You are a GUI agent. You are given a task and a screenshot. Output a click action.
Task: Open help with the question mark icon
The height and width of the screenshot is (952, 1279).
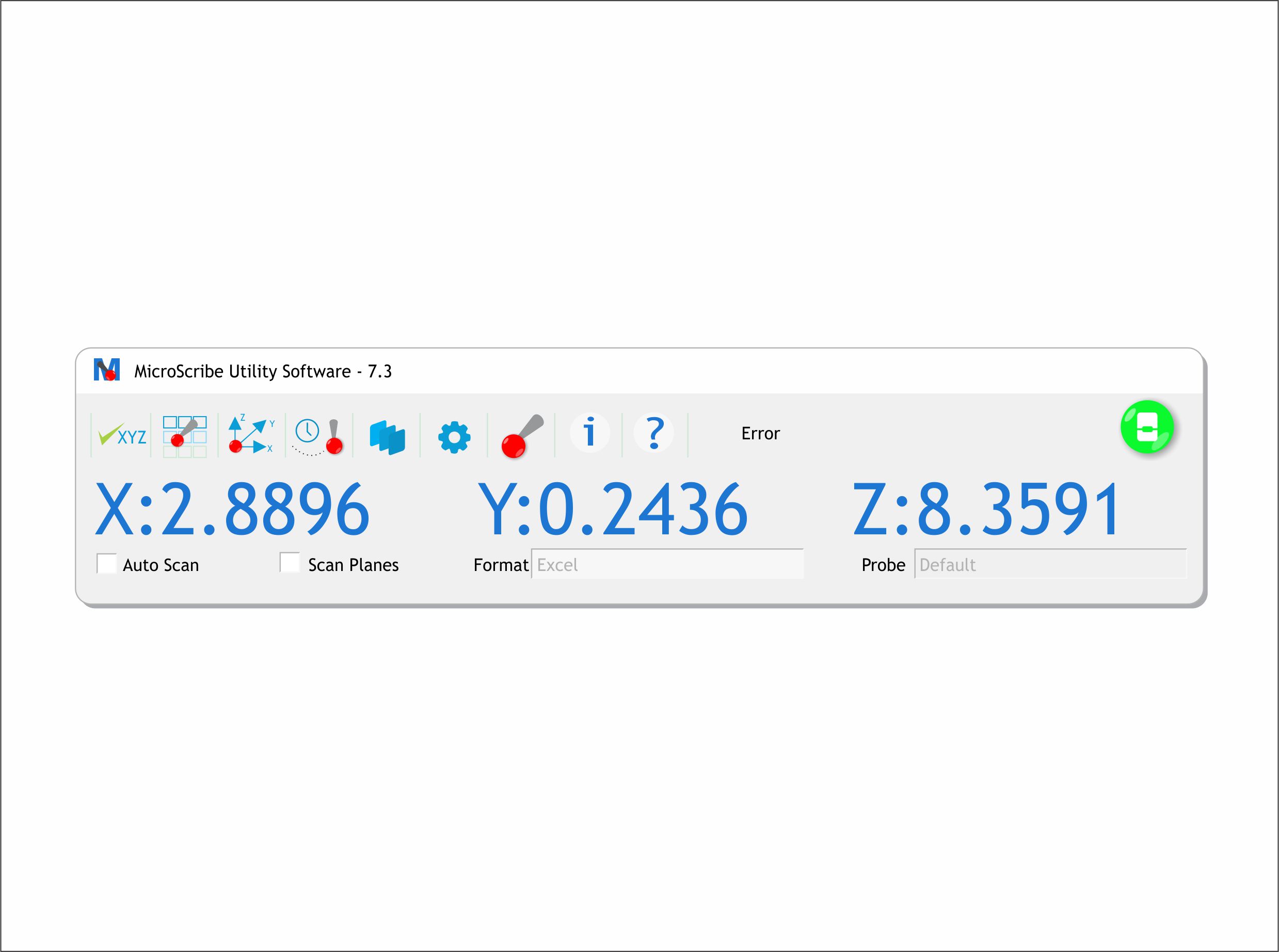654,432
